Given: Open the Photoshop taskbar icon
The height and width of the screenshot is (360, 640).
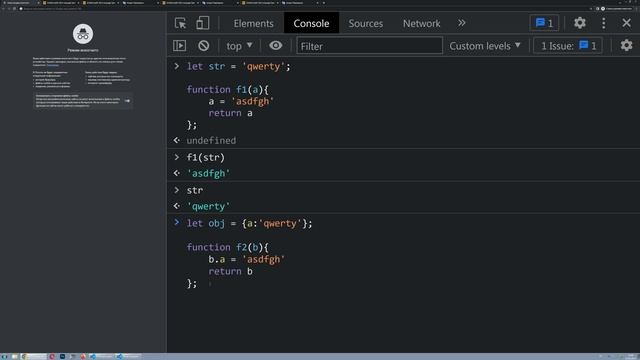Looking at the screenshot, I should [x=62, y=356].
